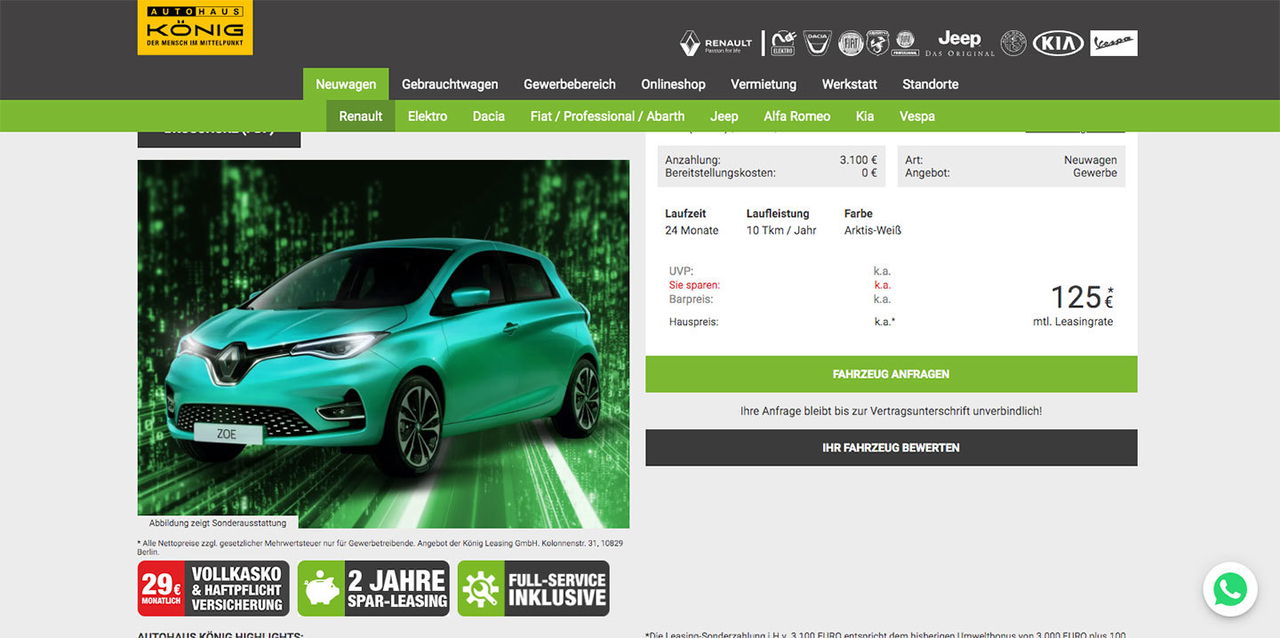Click the Barpreis label
The image size is (1280, 638).
[692, 299]
